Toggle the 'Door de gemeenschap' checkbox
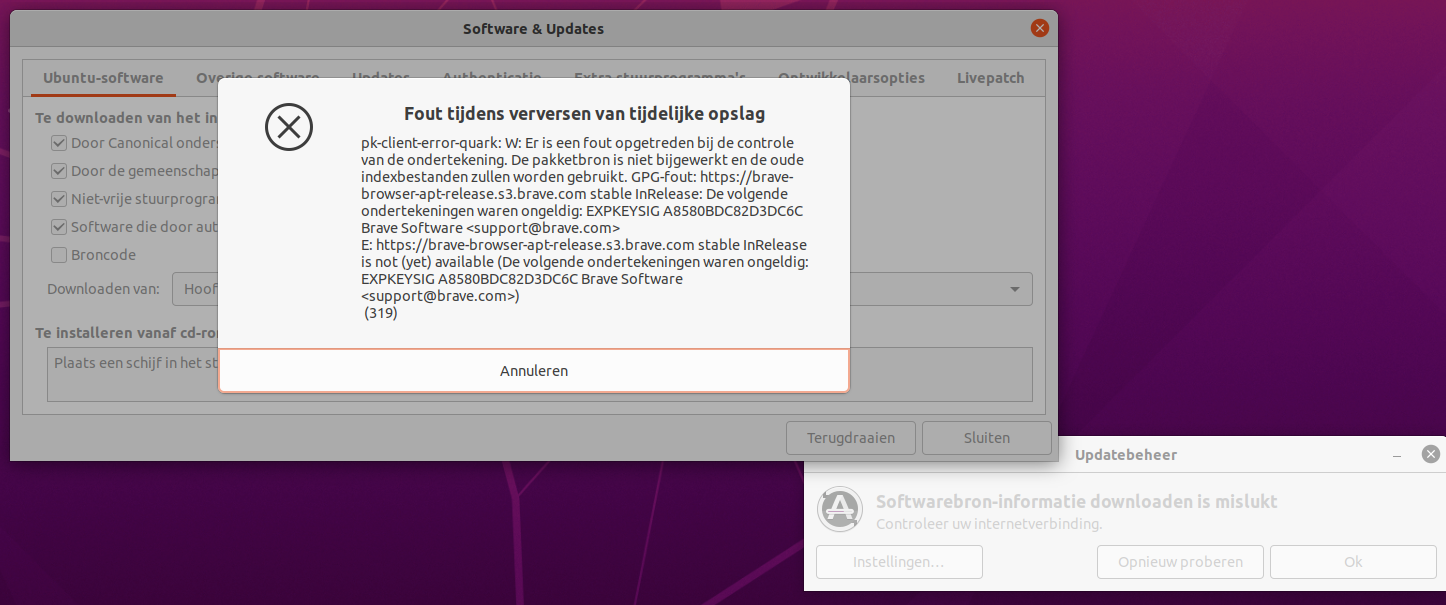The height and width of the screenshot is (605, 1446). pyautogui.click(x=59, y=171)
